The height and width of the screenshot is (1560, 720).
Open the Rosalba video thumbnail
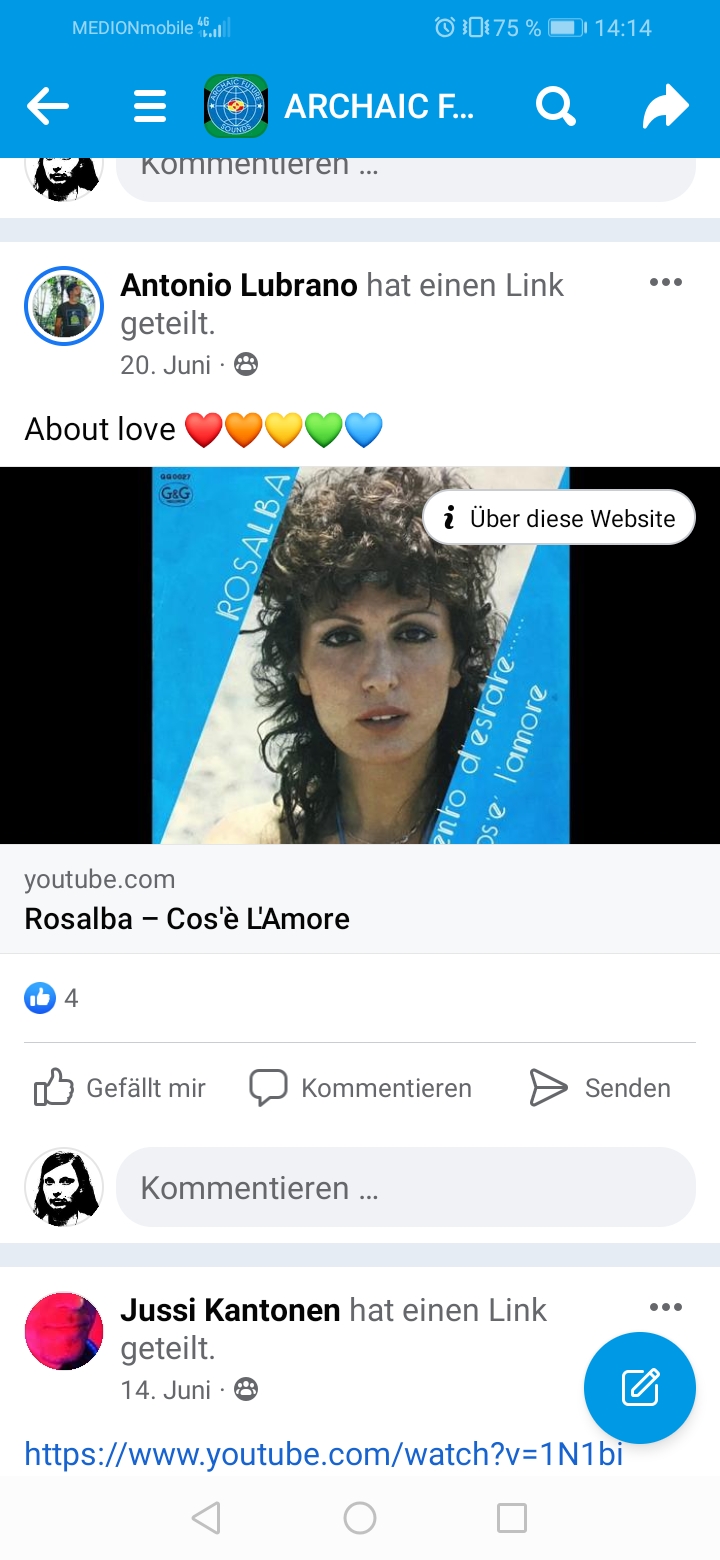pyautogui.click(x=360, y=655)
